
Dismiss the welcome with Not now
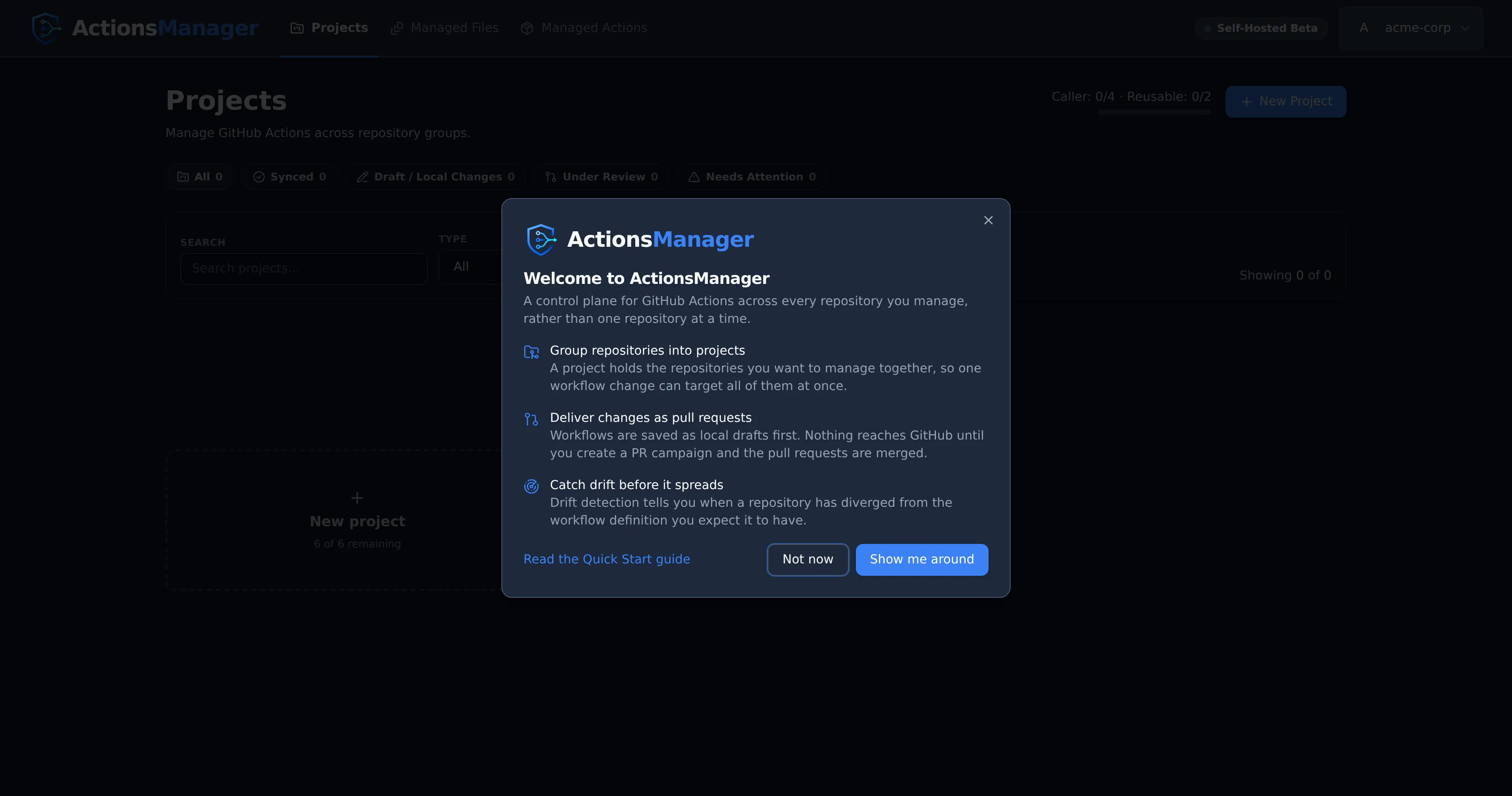click(x=808, y=559)
